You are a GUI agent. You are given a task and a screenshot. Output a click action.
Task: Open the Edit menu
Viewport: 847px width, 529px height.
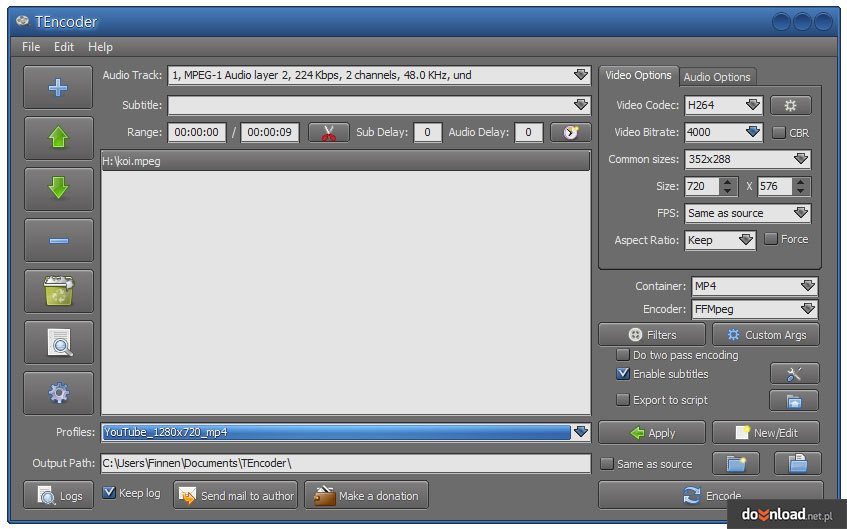pos(64,47)
